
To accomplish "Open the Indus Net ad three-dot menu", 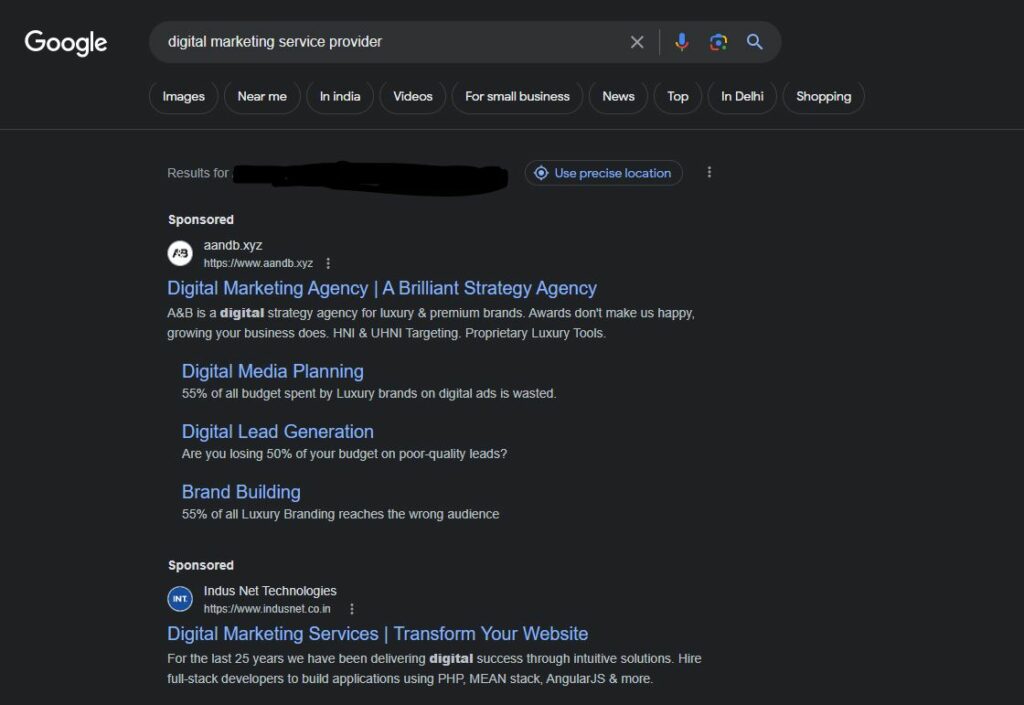I will (x=351, y=609).
